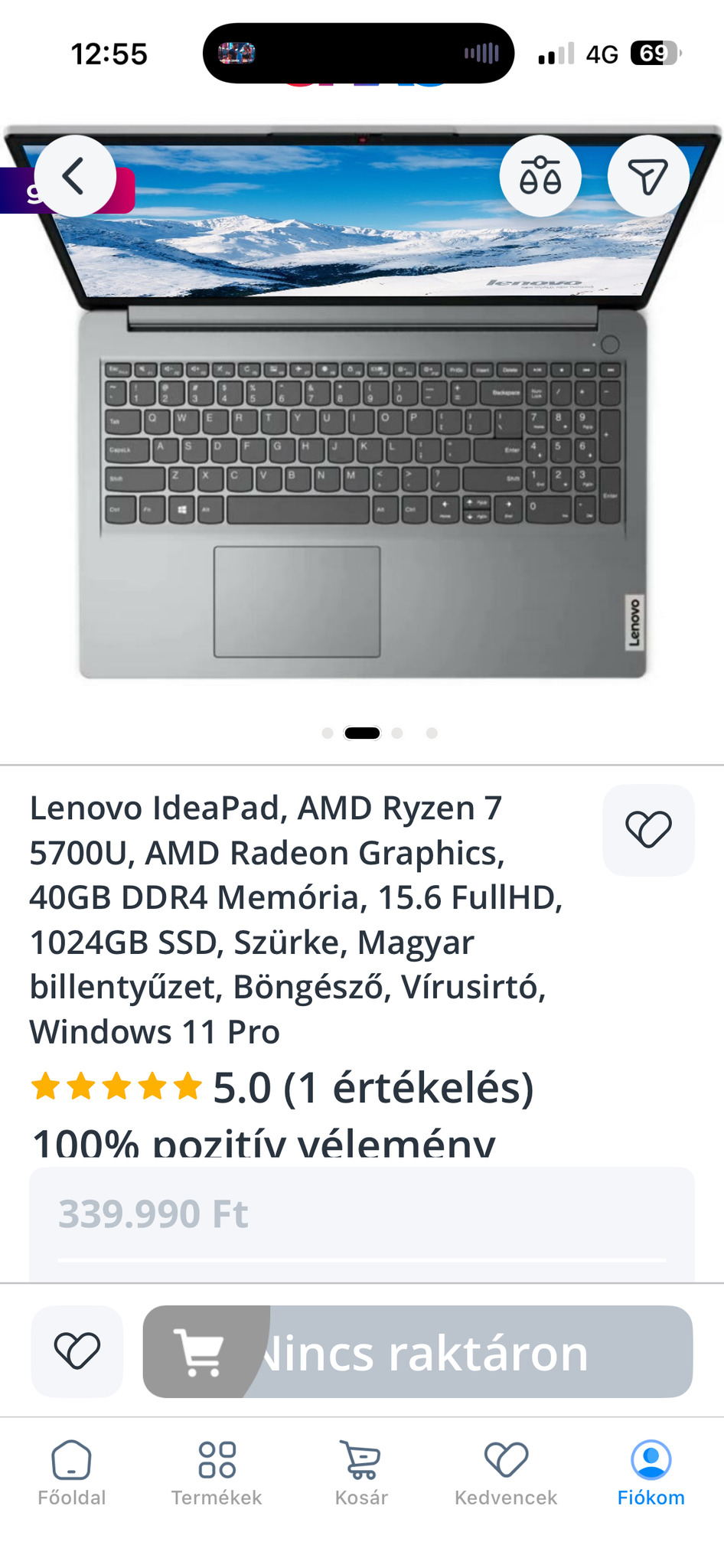The height and width of the screenshot is (1568, 724).
Task: Tap the Nincs raktáron button
Action: click(418, 1351)
